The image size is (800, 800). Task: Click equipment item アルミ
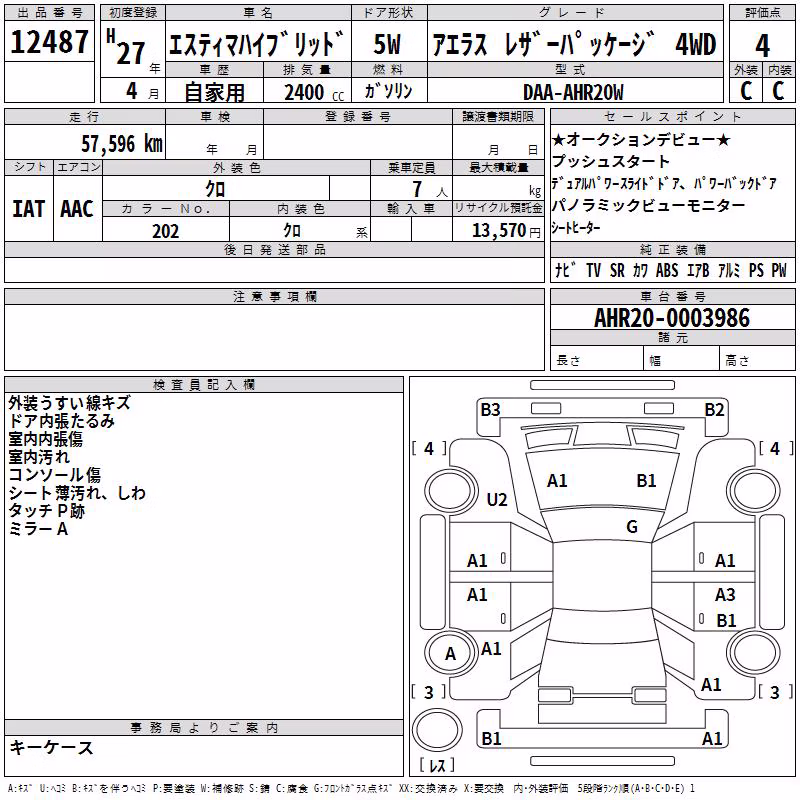coord(729,270)
